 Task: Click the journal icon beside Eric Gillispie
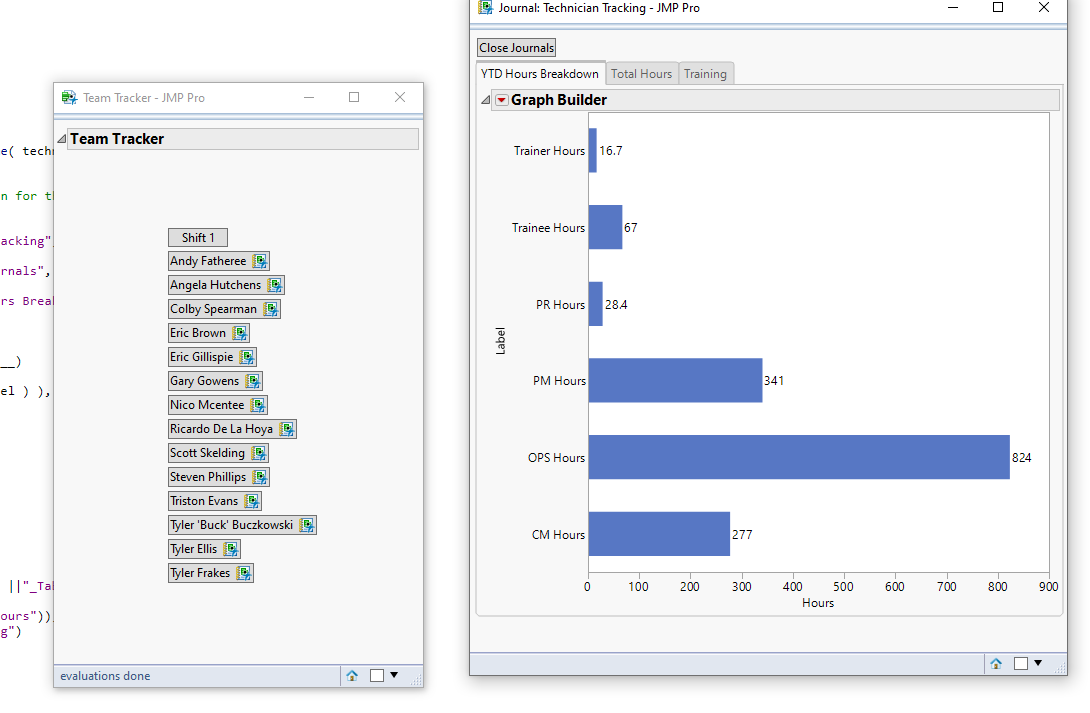pyautogui.click(x=247, y=357)
